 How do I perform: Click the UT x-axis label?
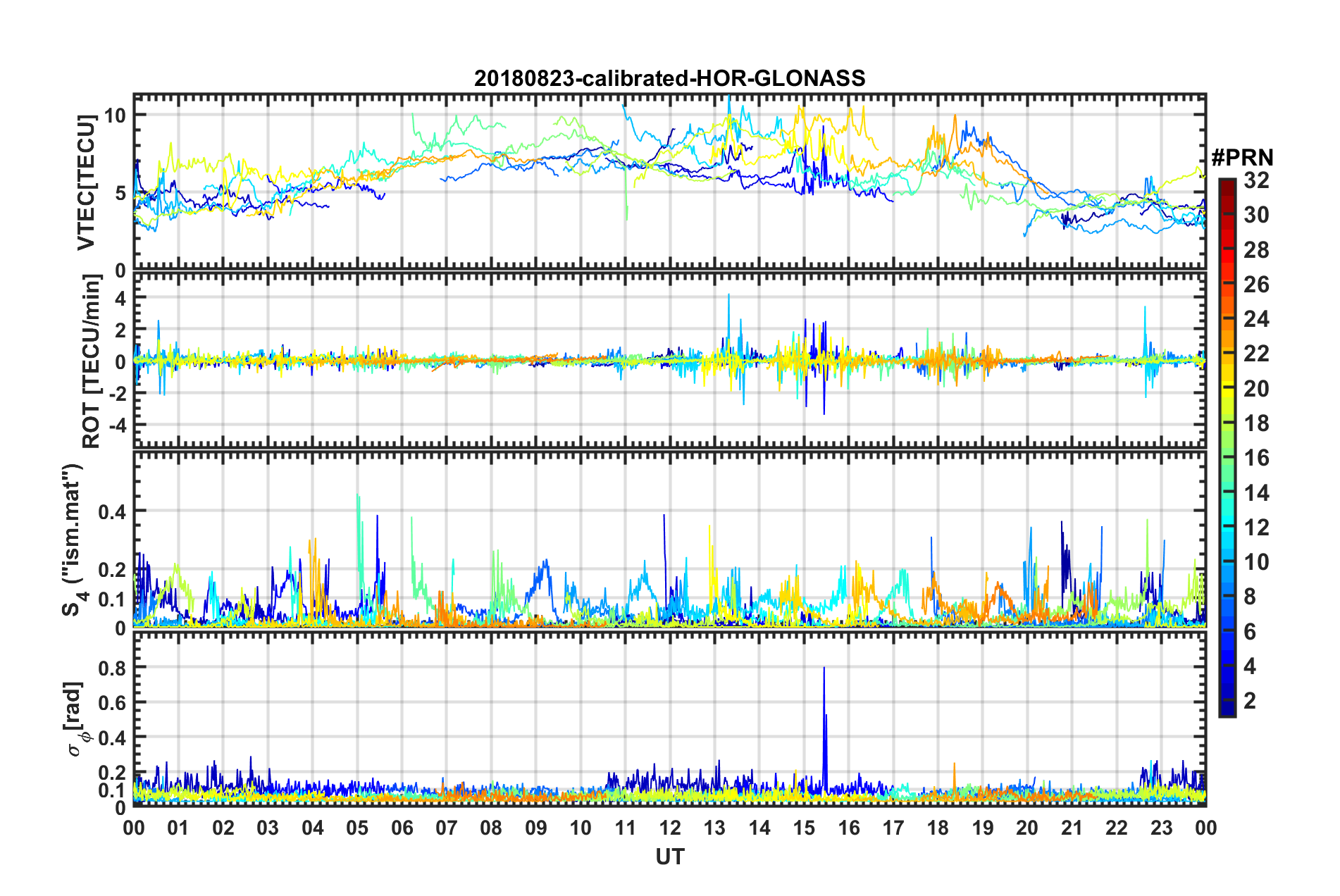tap(669, 857)
